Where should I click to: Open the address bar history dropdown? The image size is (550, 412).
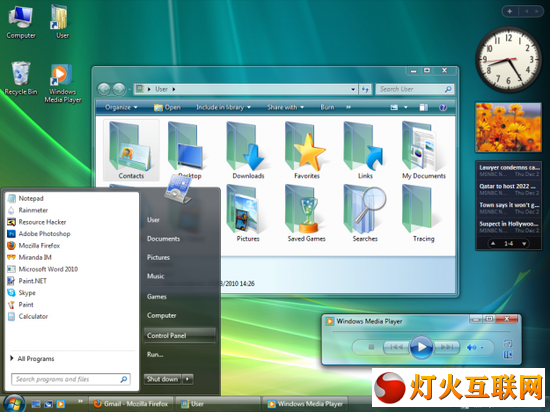[x=353, y=89]
